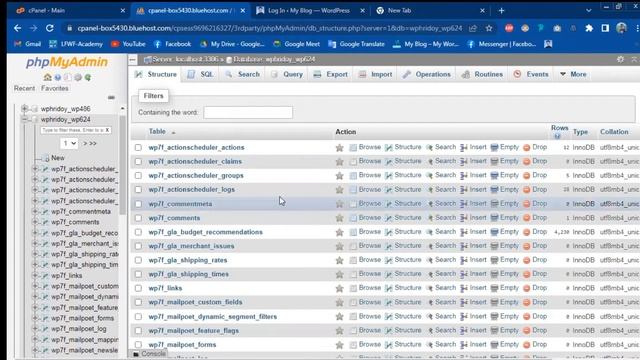Screen dimensions: 640x360
Task: Check the wp7f_gla_budget_recommendations checkbox
Action: click(138, 232)
